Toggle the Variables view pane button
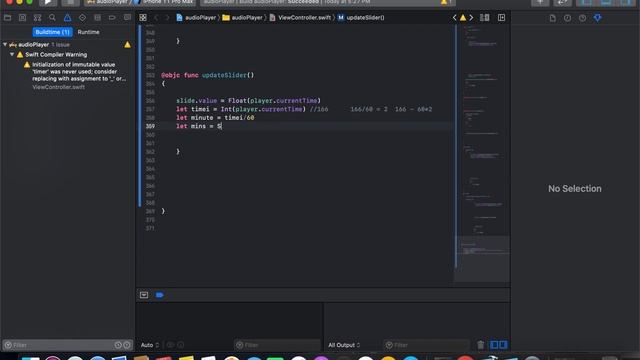Viewport: 640px width, 360px height. (494, 345)
